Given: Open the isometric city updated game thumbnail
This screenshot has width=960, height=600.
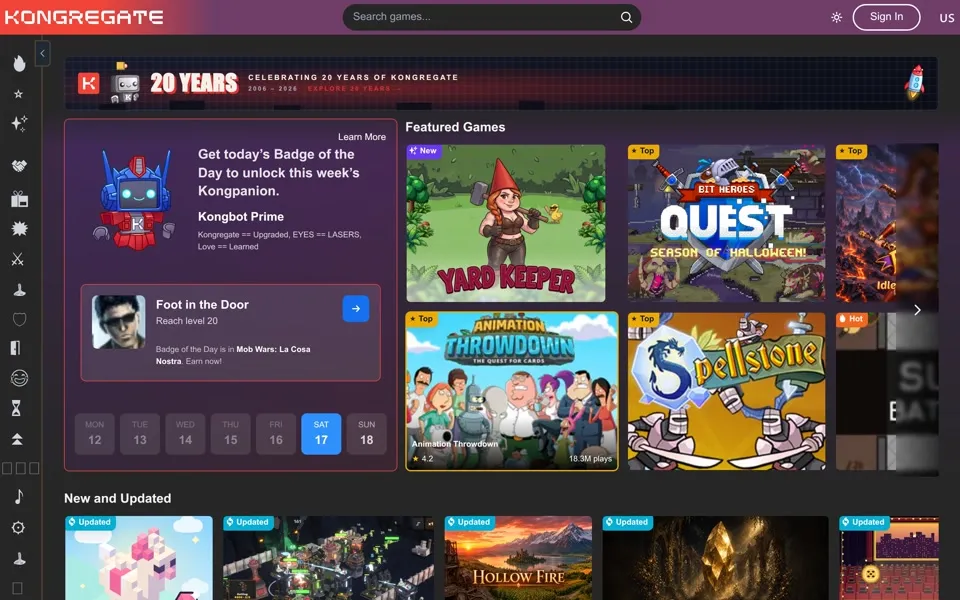Looking at the screenshot, I should click(x=328, y=558).
